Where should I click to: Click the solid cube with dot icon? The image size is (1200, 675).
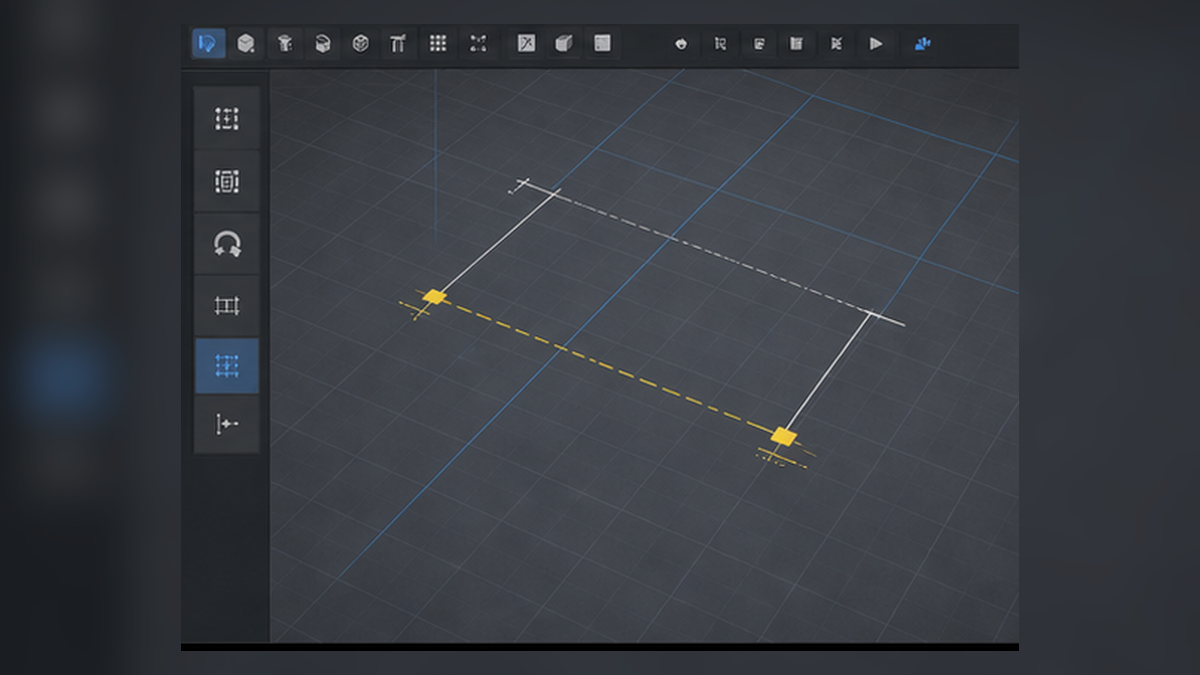[246, 43]
